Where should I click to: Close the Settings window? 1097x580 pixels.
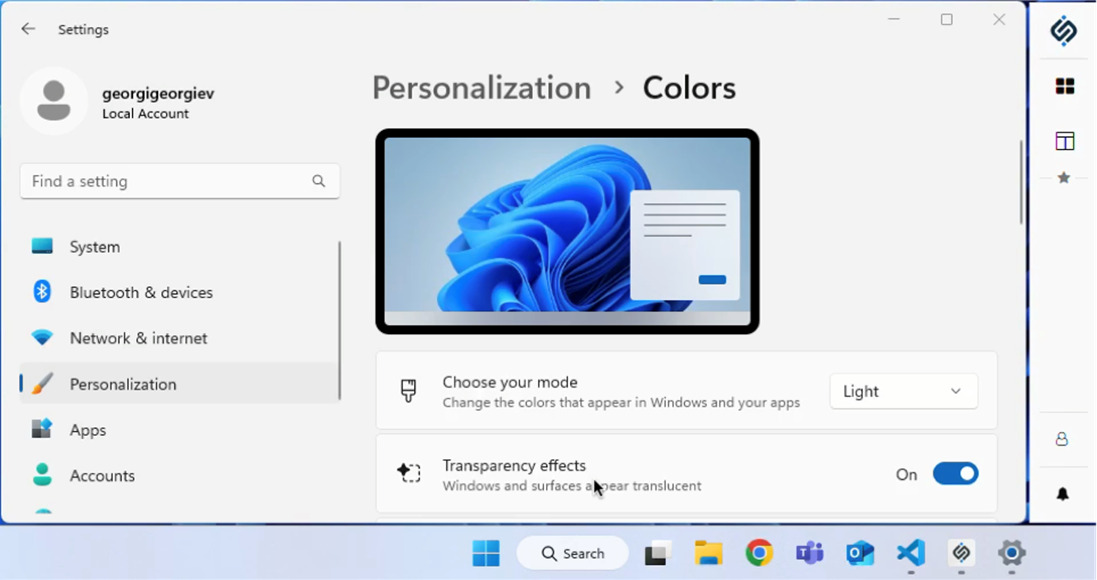pos(999,20)
